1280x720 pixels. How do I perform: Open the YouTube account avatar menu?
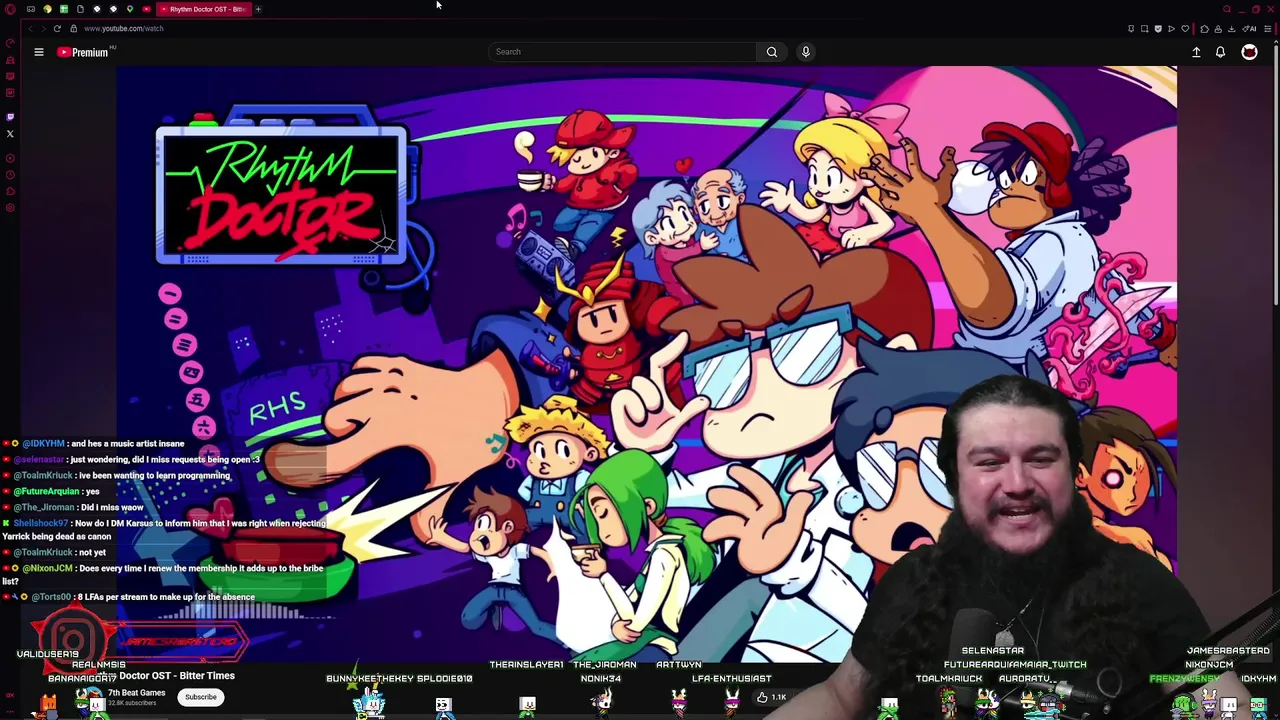click(1249, 52)
